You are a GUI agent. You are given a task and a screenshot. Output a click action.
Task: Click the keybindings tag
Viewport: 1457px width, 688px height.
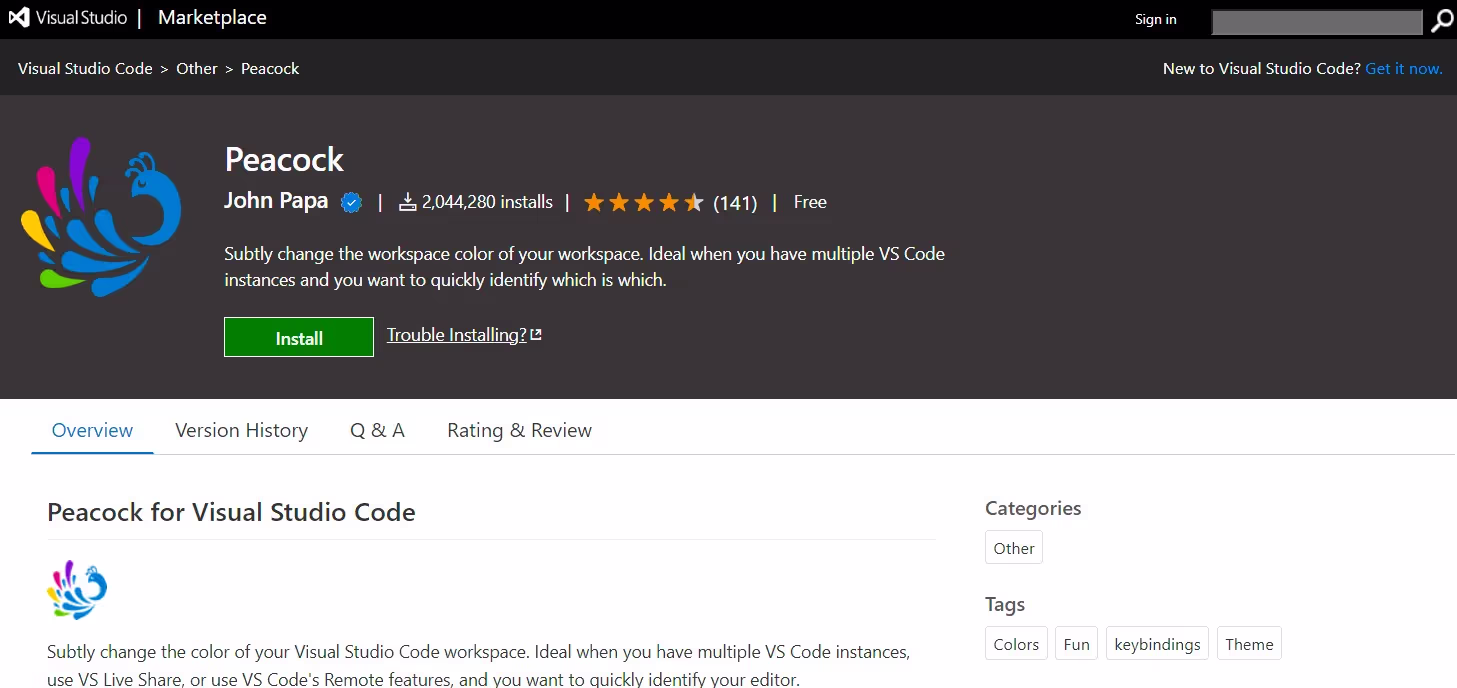coord(1157,644)
